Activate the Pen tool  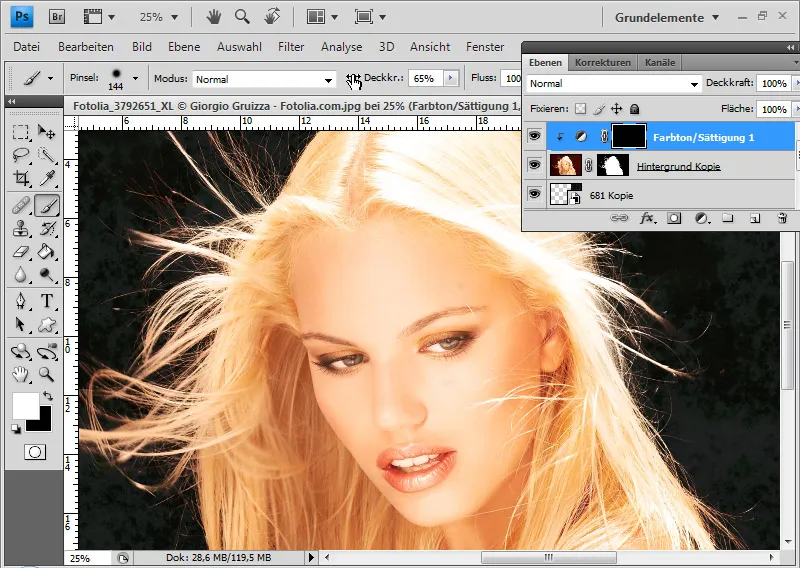[x=21, y=301]
